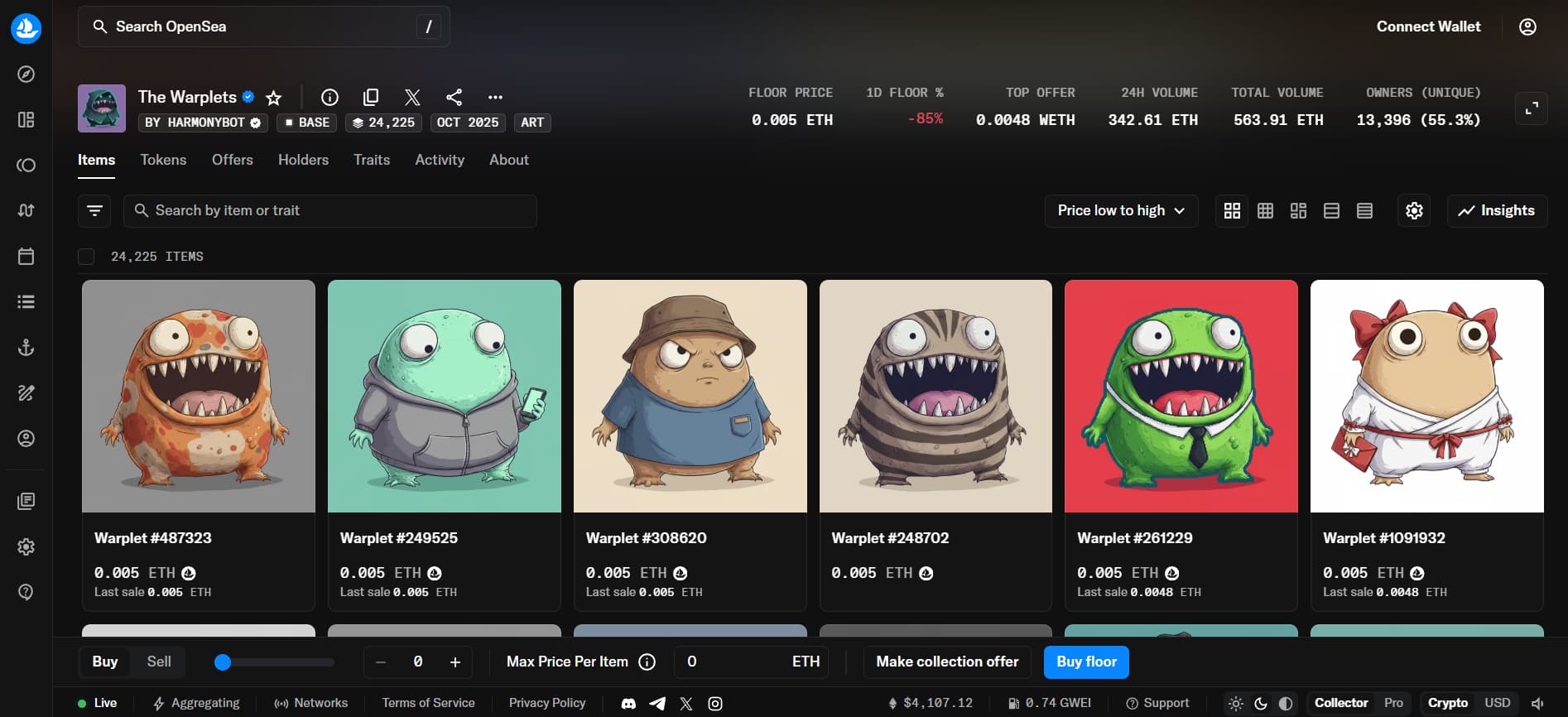Check the select-all items checkbox

point(86,257)
